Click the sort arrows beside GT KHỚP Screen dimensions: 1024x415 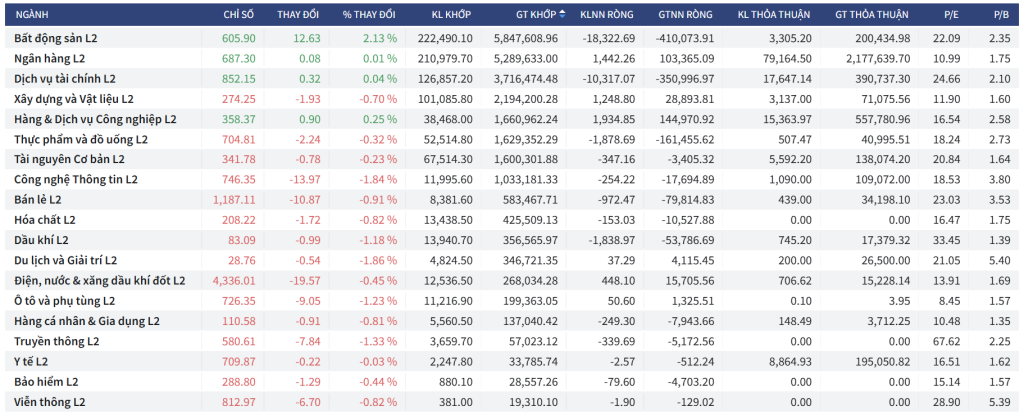click(563, 14)
